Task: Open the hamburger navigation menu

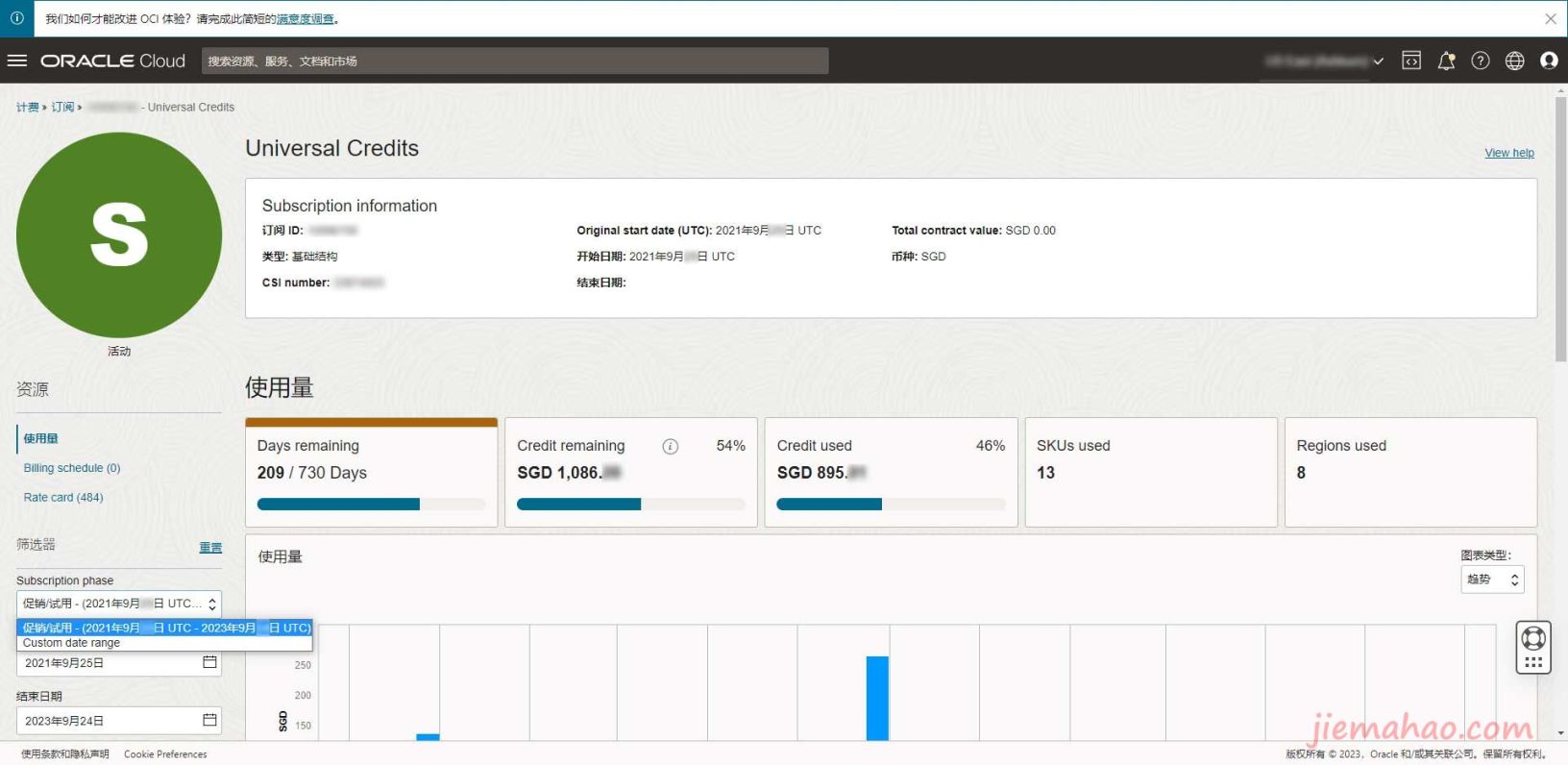Action: tap(17, 61)
